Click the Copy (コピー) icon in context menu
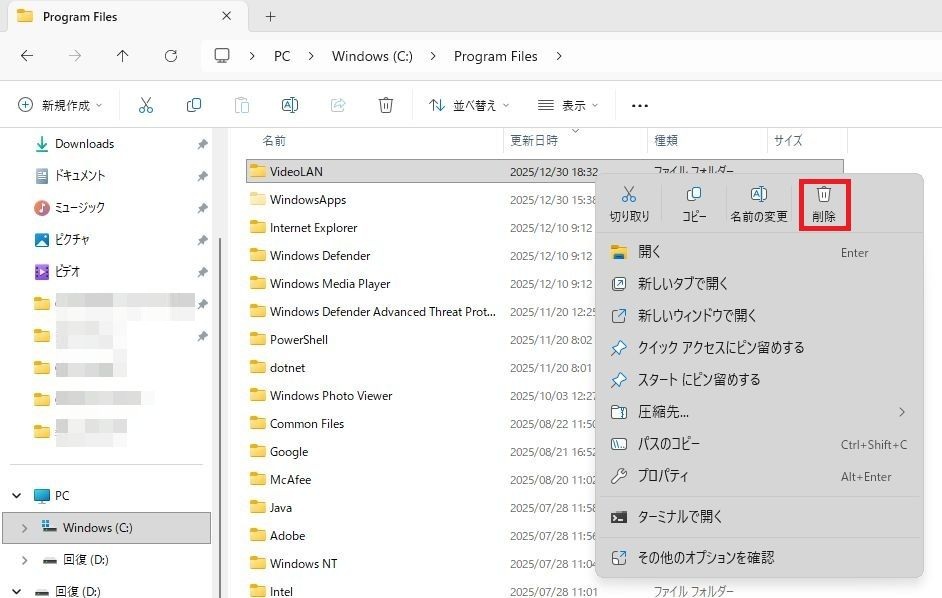This screenshot has height=598, width=942. 694,204
